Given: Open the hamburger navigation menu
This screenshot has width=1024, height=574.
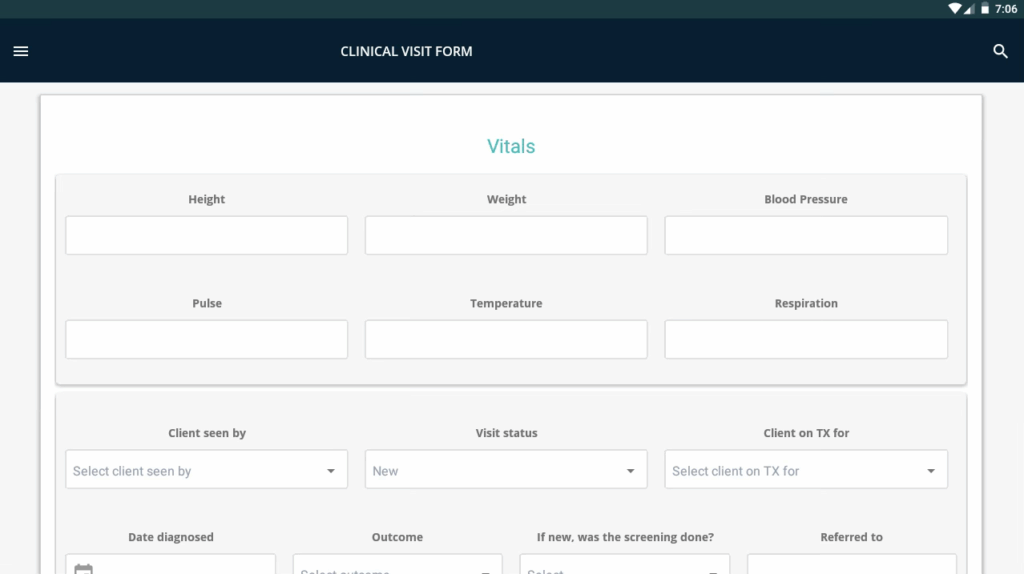Looking at the screenshot, I should pos(21,51).
